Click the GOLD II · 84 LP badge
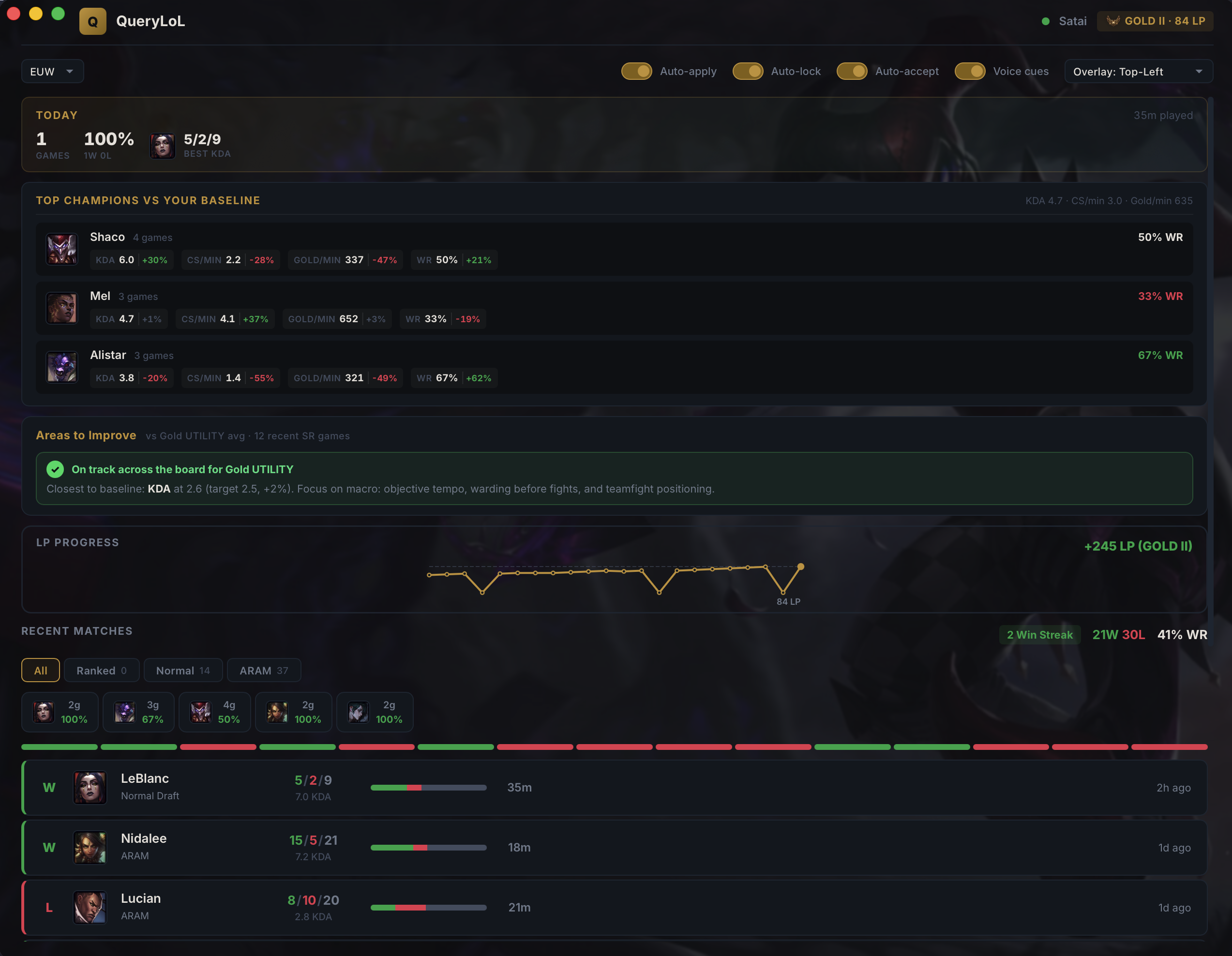This screenshot has height=956, width=1232. click(x=1155, y=21)
